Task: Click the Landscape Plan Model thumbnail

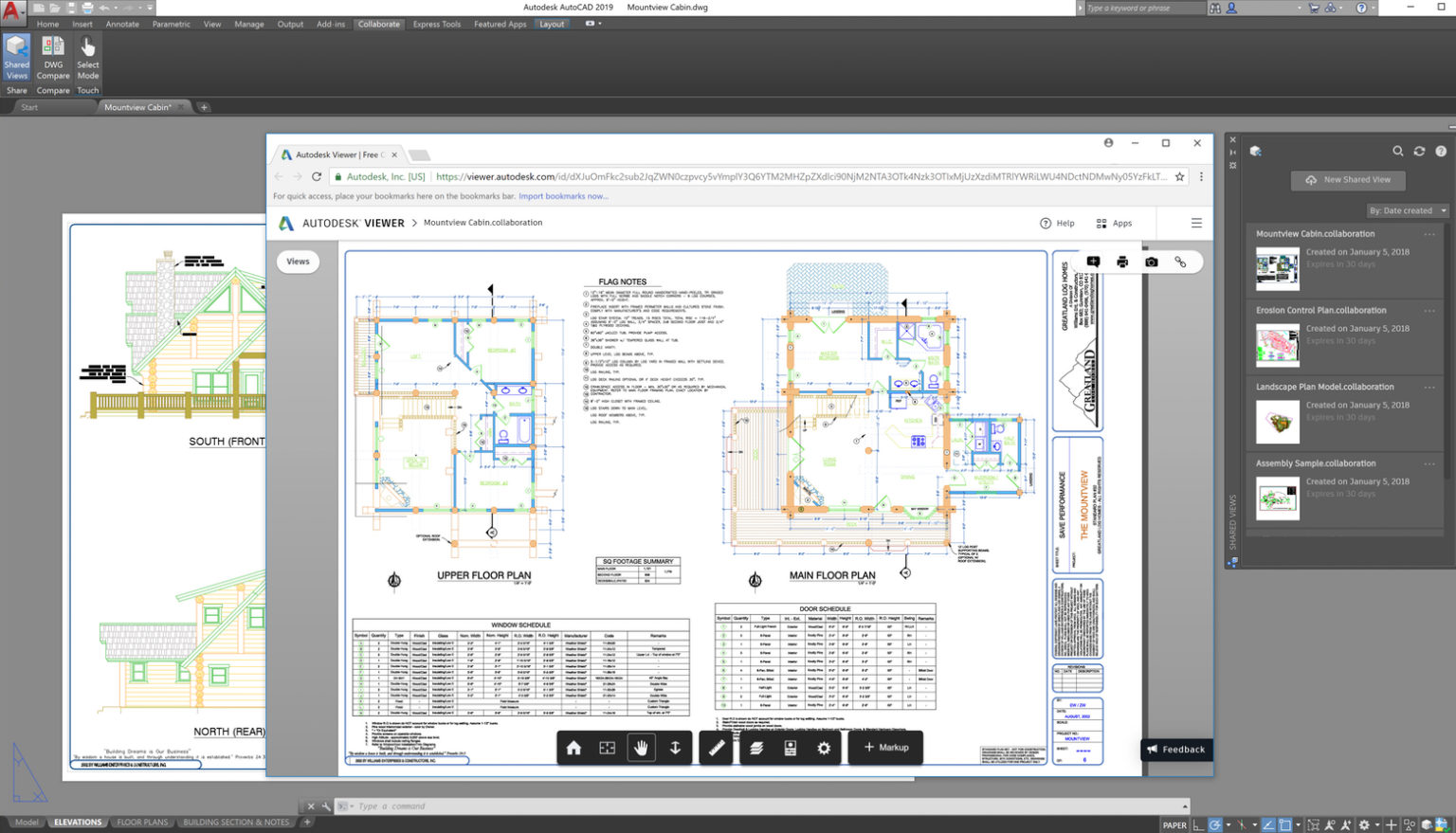Action: click(x=1277, y=422)
